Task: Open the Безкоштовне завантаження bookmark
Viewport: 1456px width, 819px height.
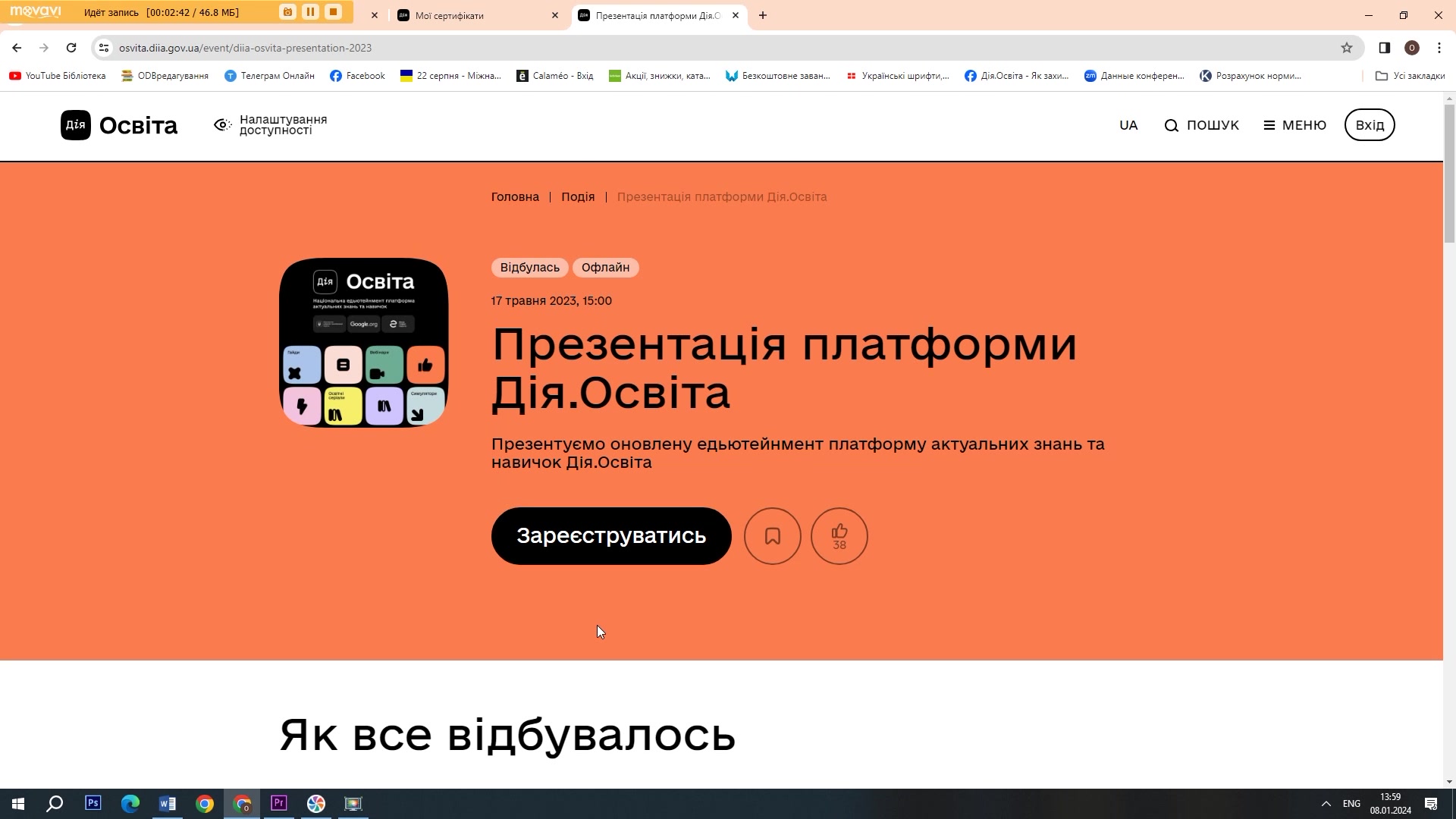Action: click(778, 76)
